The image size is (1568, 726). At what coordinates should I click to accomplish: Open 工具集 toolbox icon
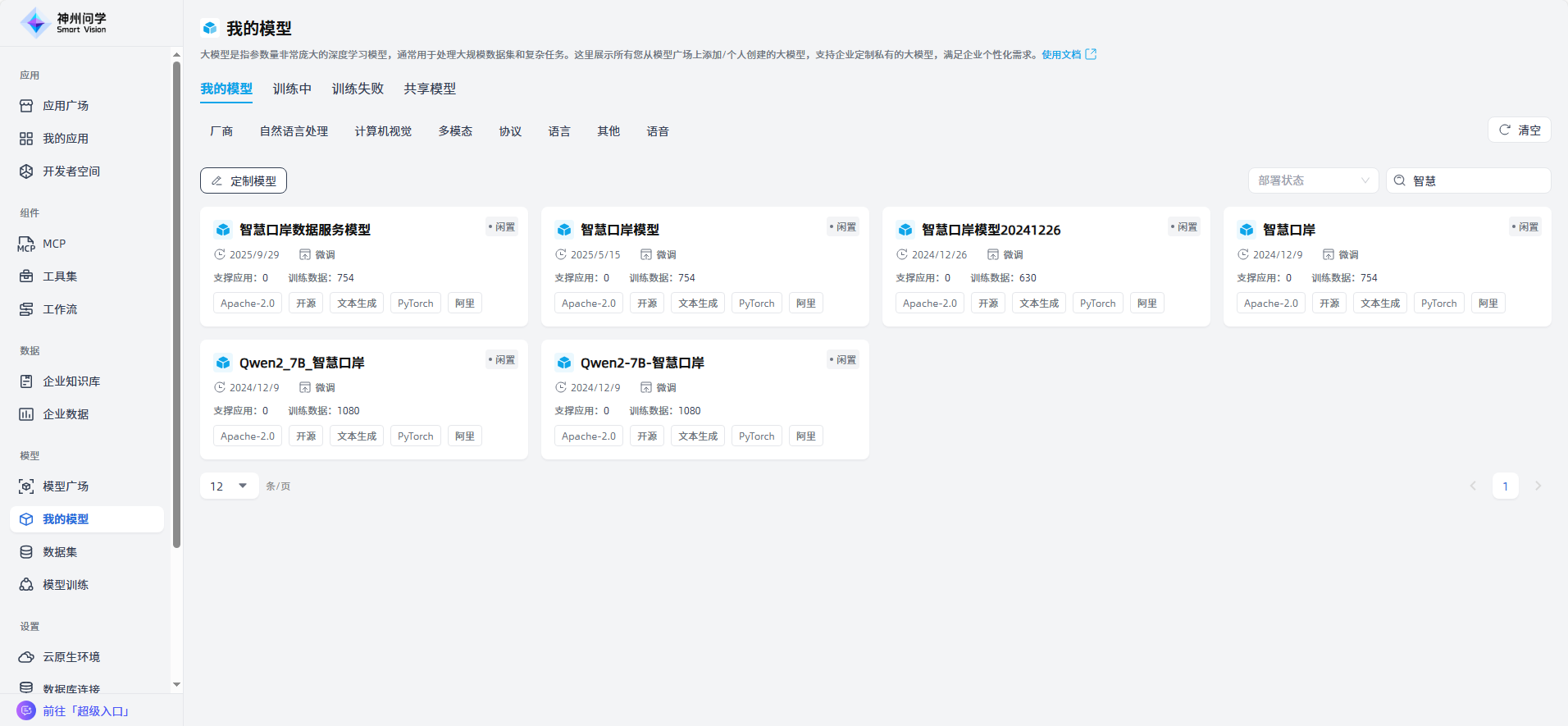(26, 276)
